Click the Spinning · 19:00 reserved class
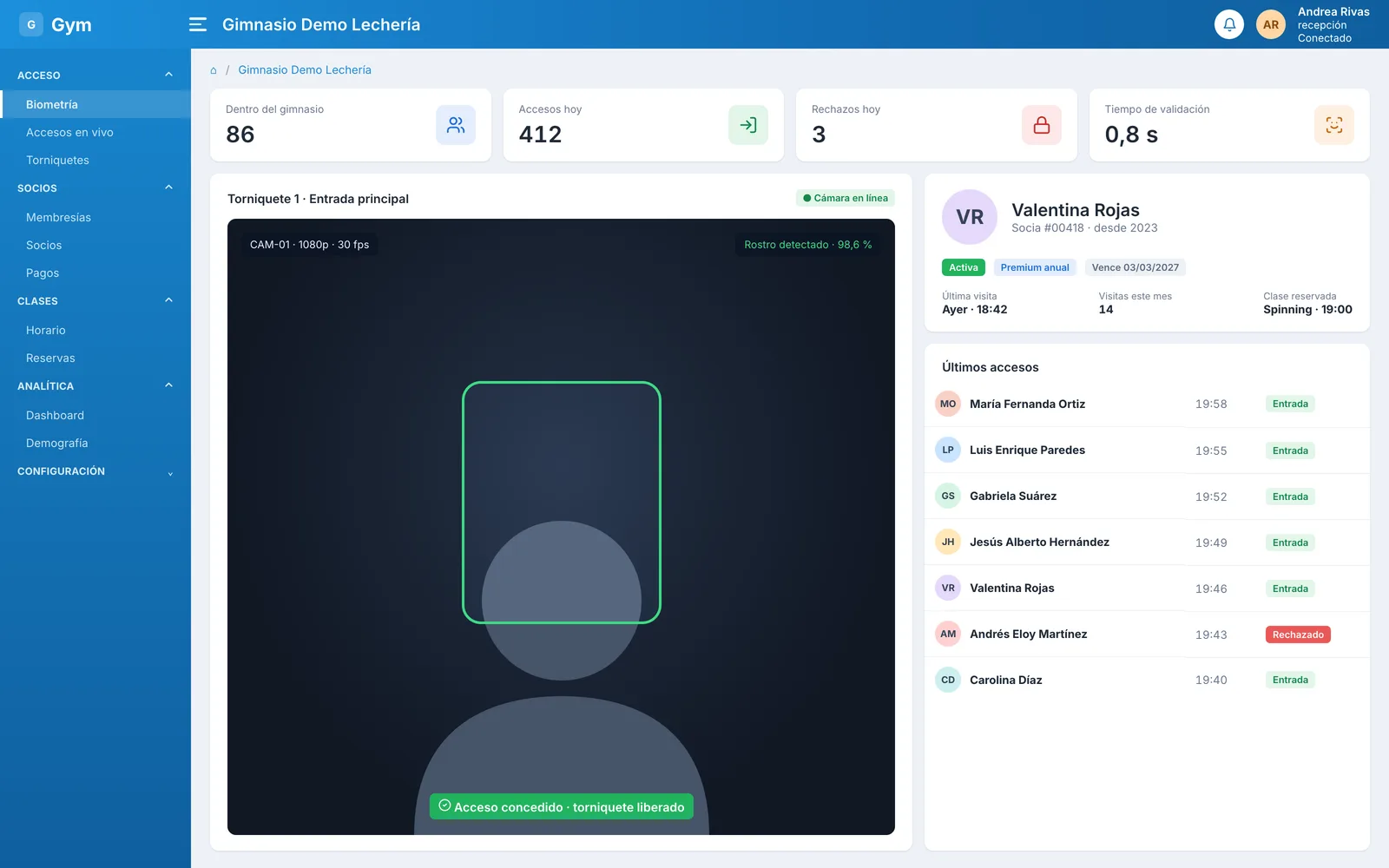This screenshot has height=868, width=1389. coord(1307,310)
